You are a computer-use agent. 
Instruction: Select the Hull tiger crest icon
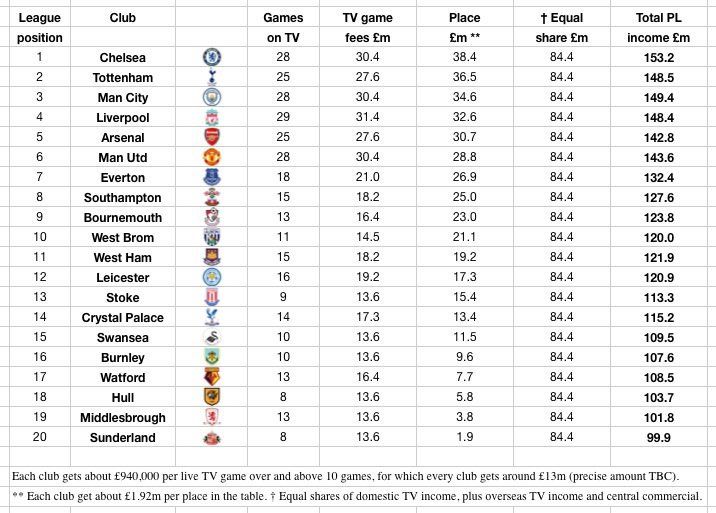[212, 397]
